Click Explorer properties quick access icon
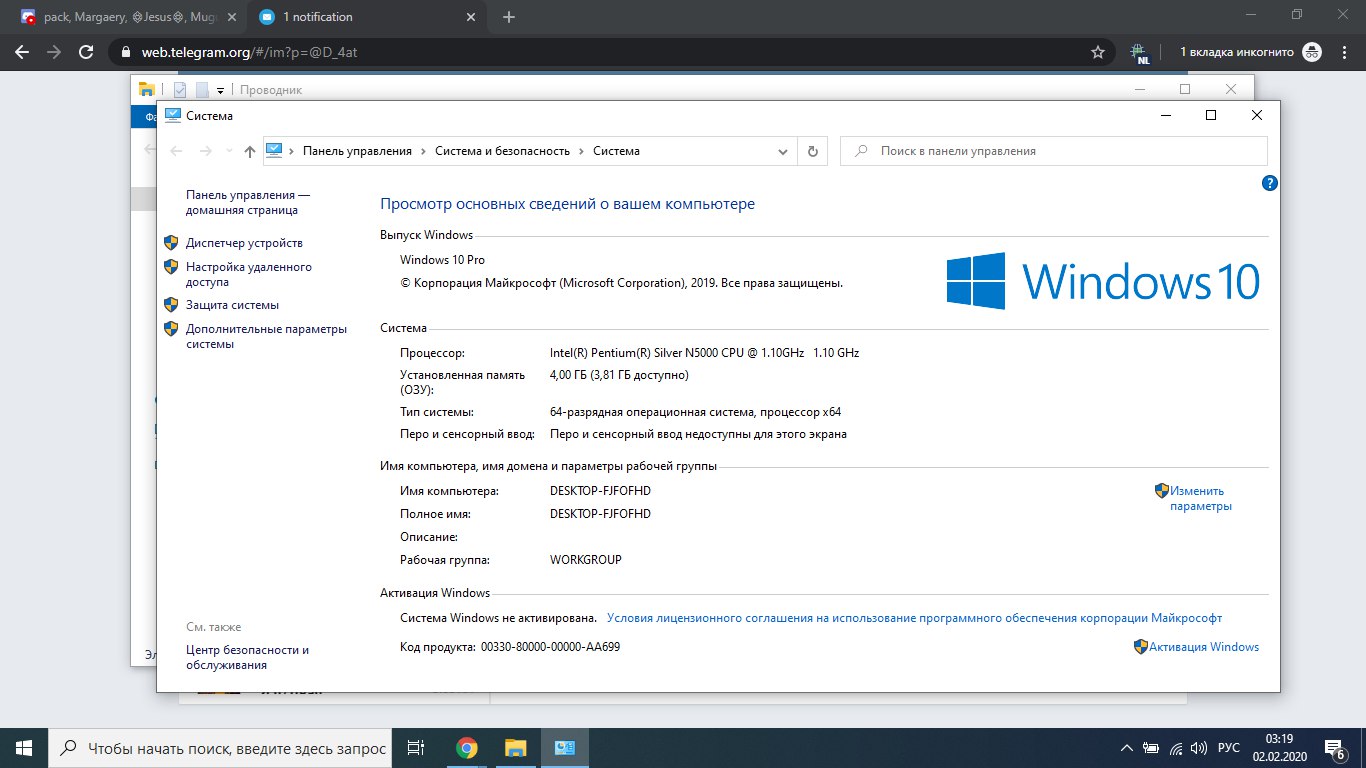The image size is (1366, 768). point(180,89)
